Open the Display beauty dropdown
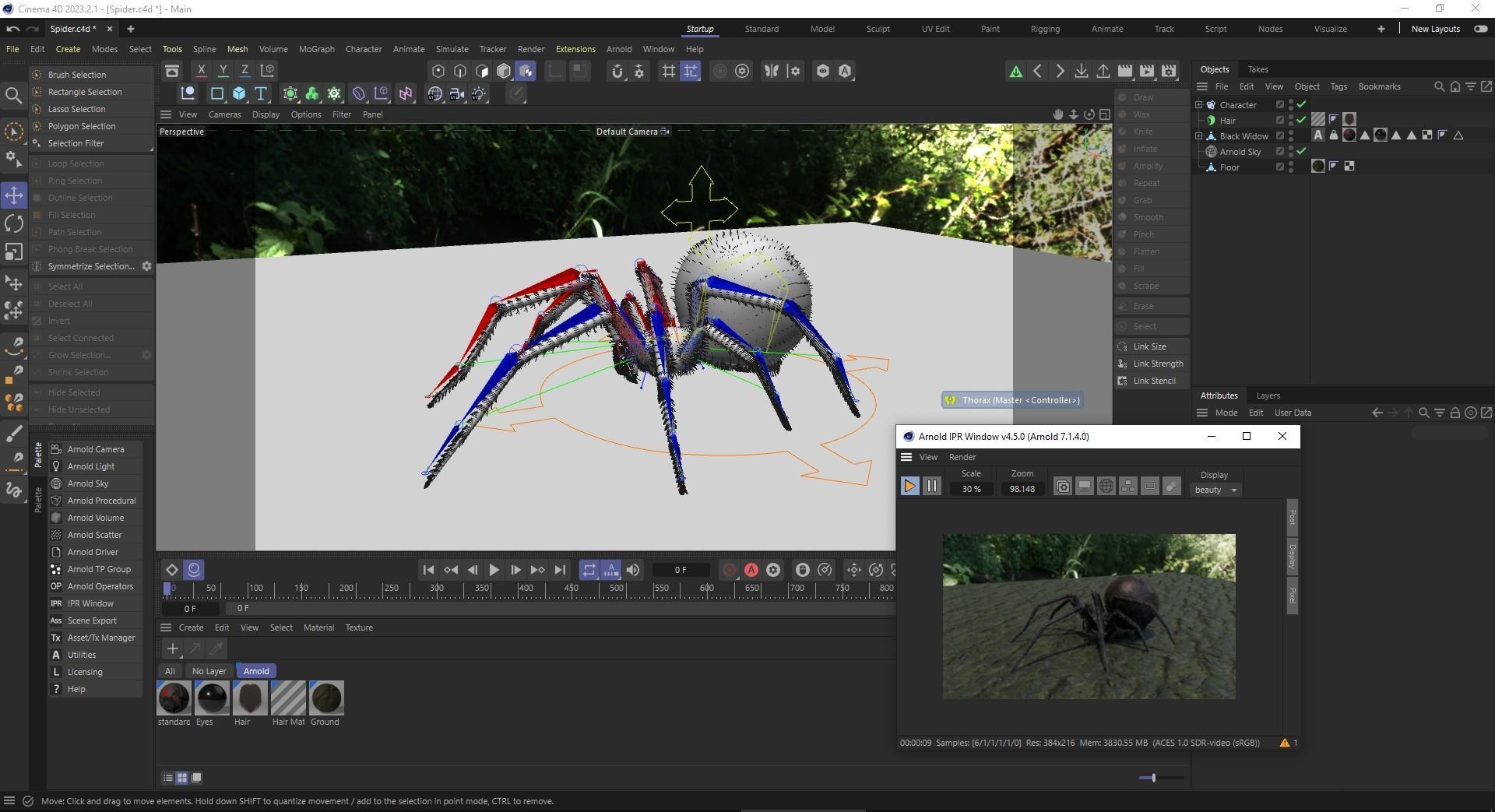The image size is (1495, 812). pyautogui.click(x=1215, y=490)
